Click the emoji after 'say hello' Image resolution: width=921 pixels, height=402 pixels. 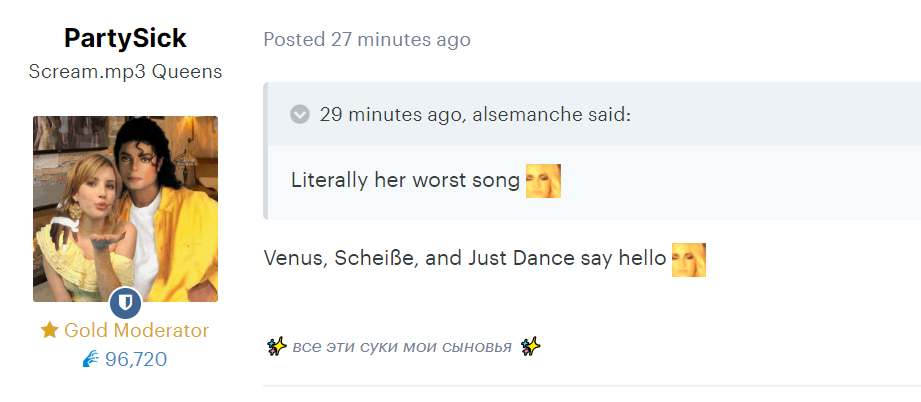[x=688, y=260]
